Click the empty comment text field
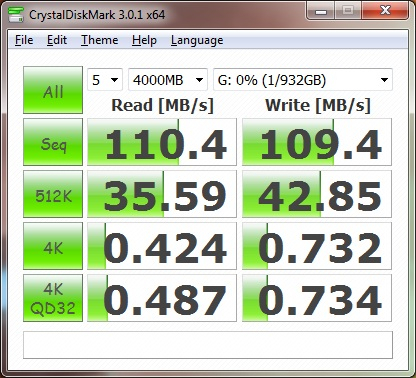This screenshot has width=416, height=378. point(208,345)
